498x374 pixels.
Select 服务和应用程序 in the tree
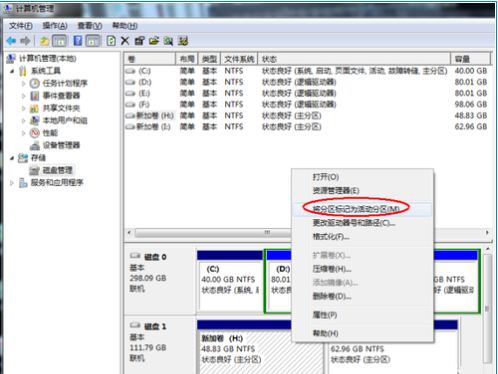point(57,182)
